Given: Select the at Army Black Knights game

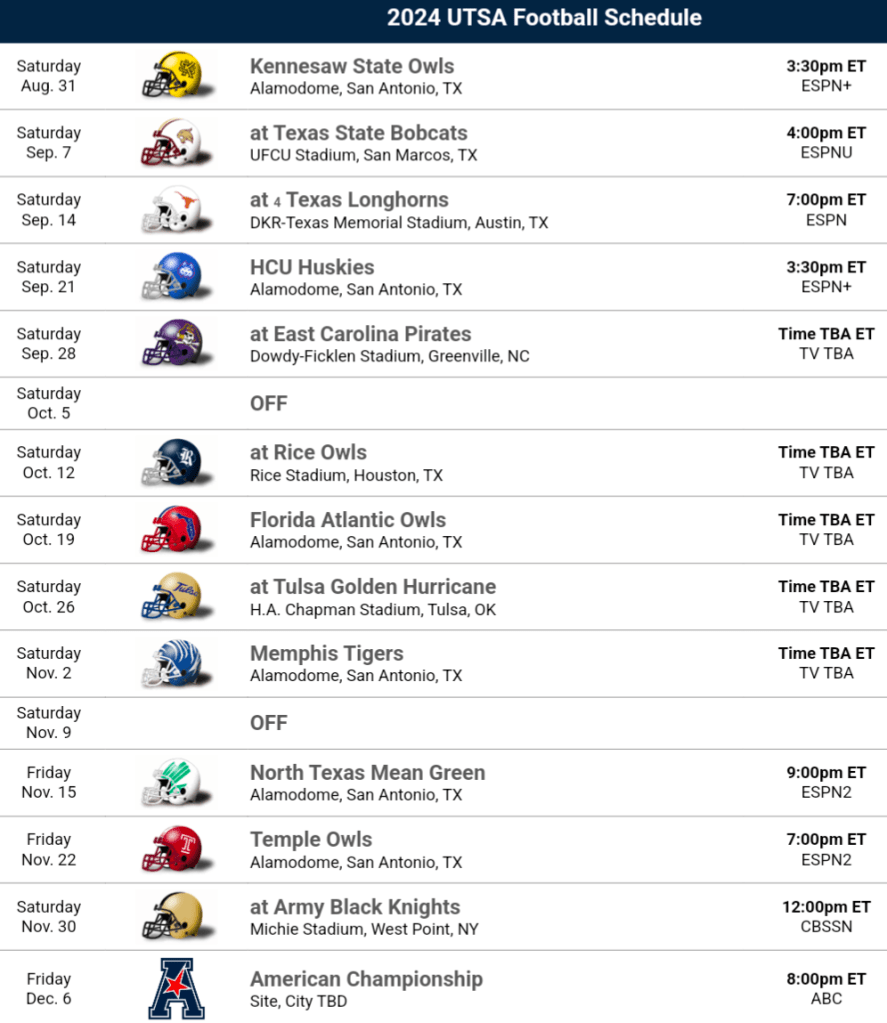Looking at the screenshot, I should (x=355, y=907).
